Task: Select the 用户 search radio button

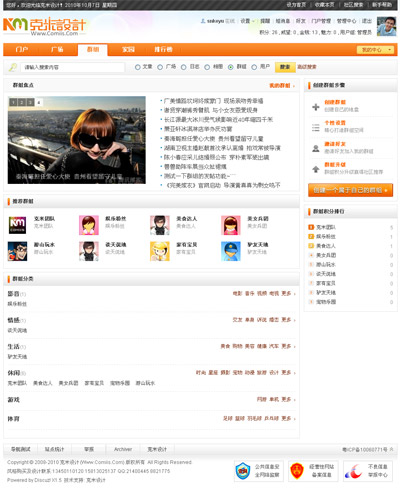Action: click(x=254, y=67)
